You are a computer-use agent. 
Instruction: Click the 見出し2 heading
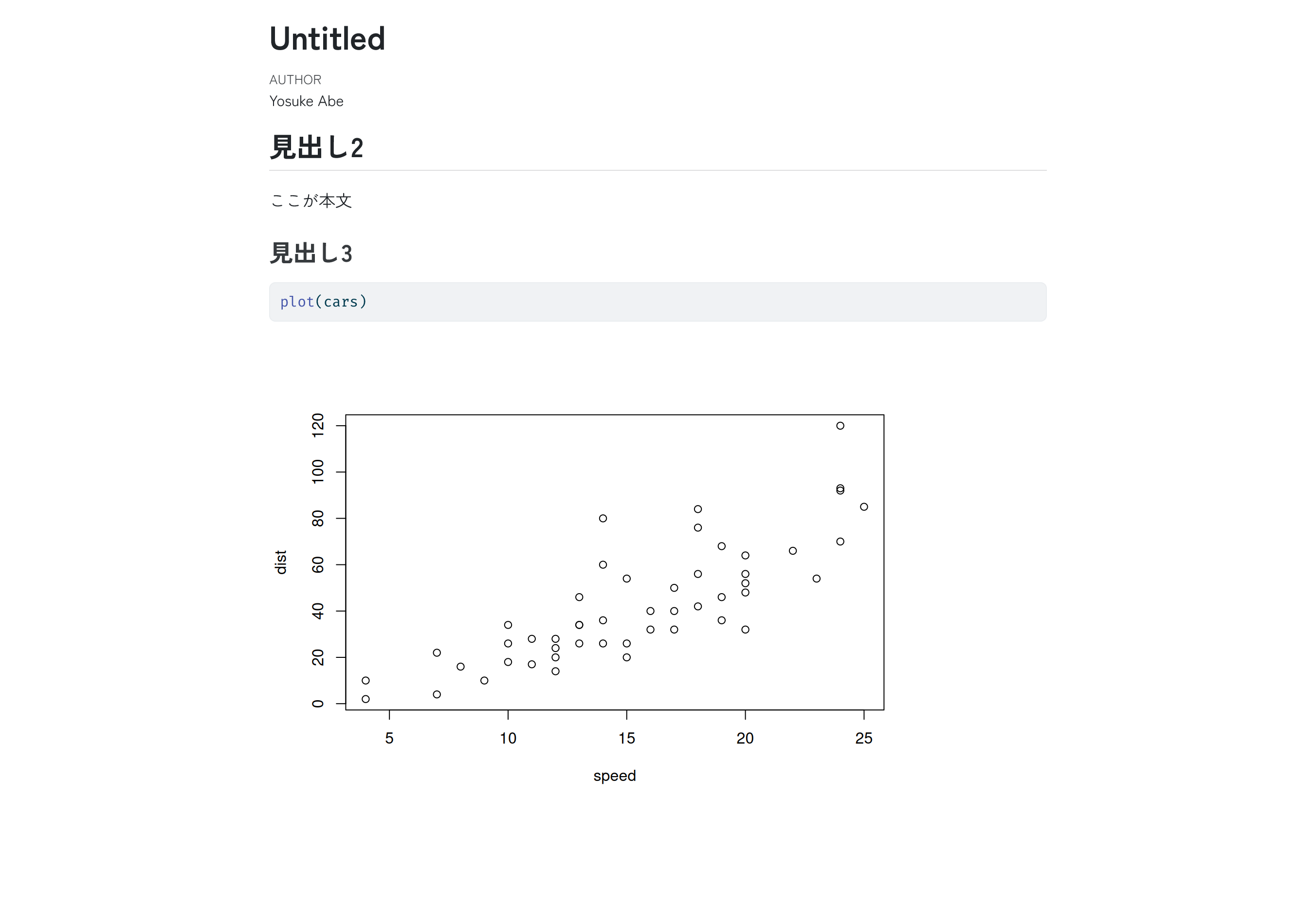click(x=316, y=147)
